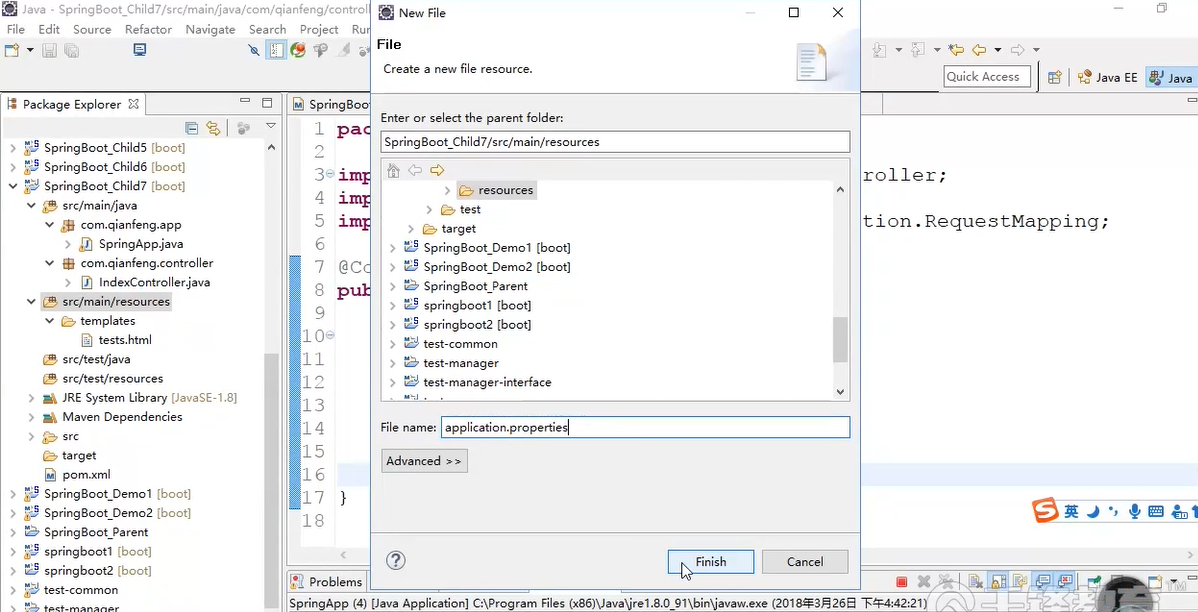Click the Back navigation yellow arrow
This screenshot has height=612, width=1198.
point(979,50)
